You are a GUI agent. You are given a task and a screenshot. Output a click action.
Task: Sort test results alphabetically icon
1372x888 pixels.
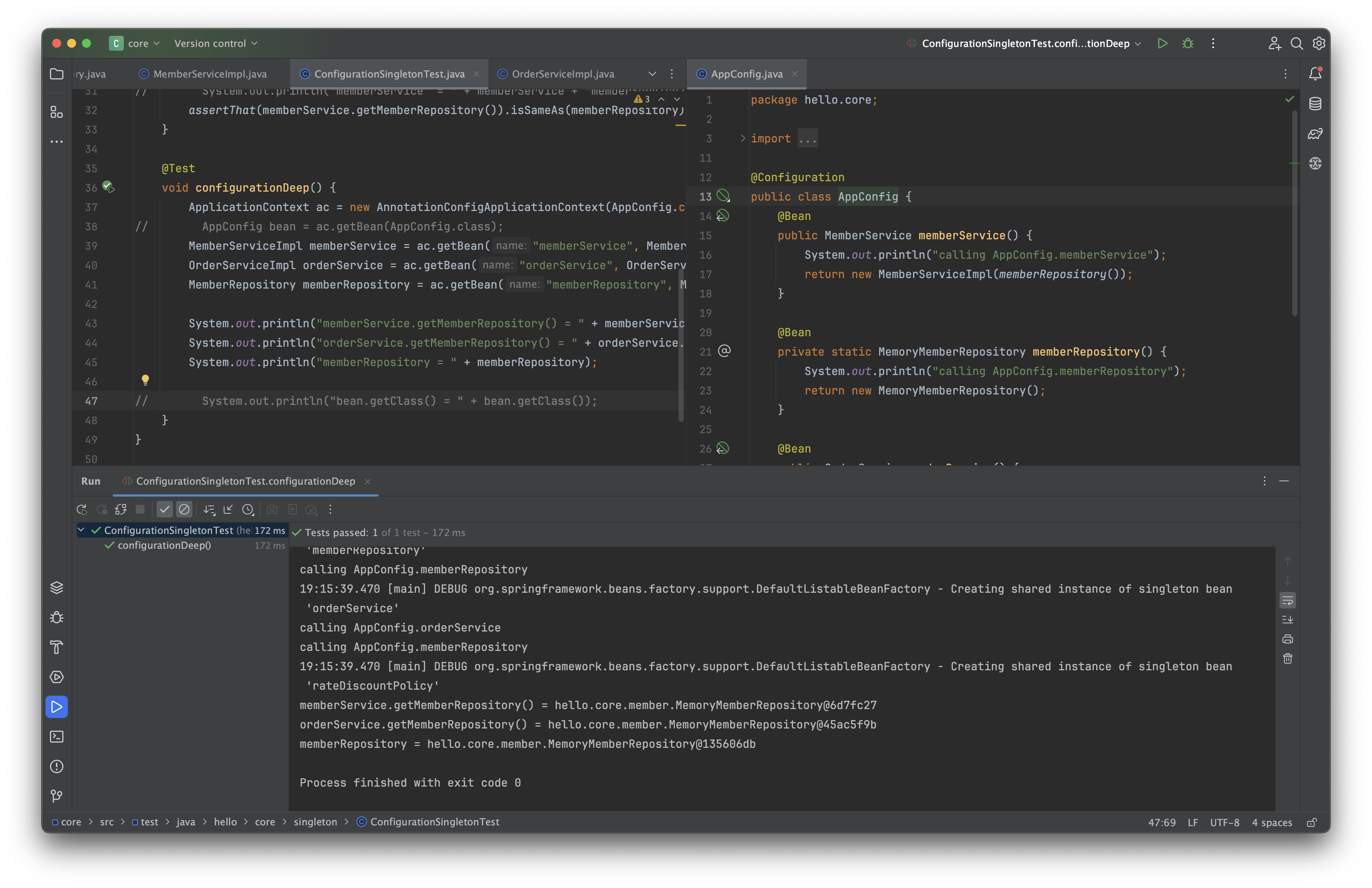[x=209, y=509]
